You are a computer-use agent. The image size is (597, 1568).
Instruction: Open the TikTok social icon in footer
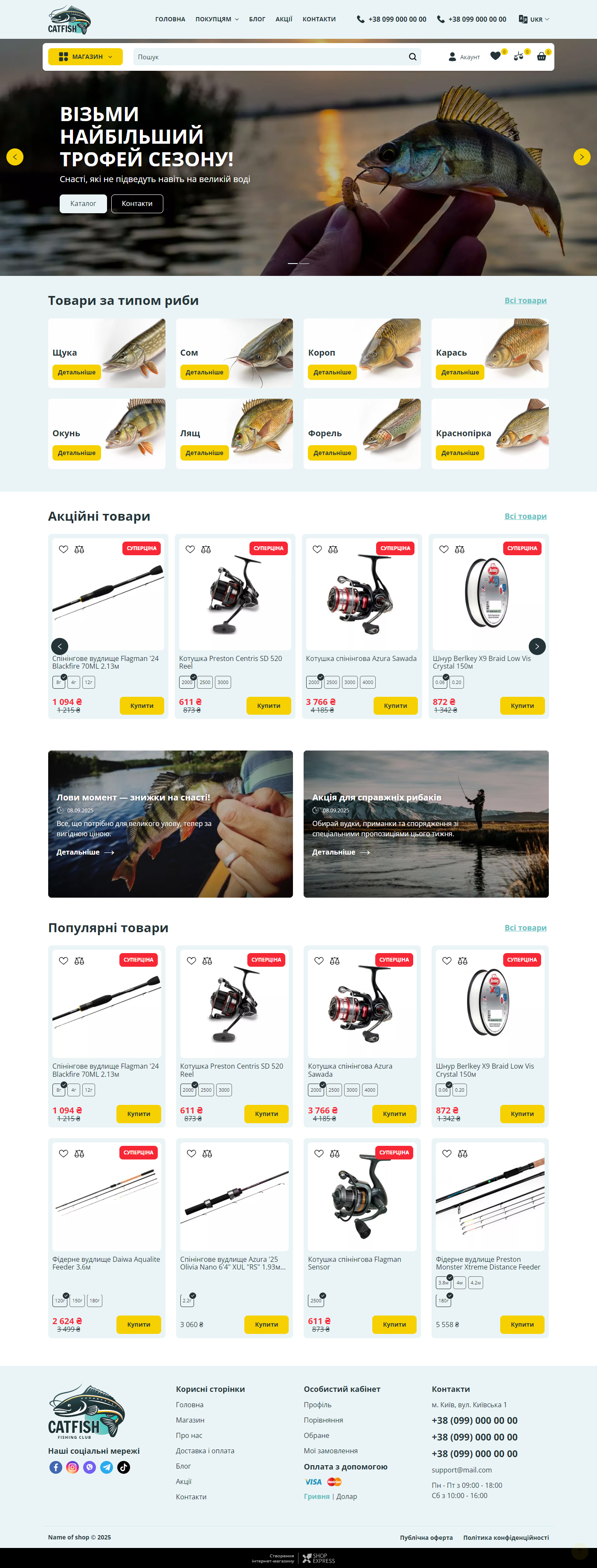click(x=124, y=1467)
